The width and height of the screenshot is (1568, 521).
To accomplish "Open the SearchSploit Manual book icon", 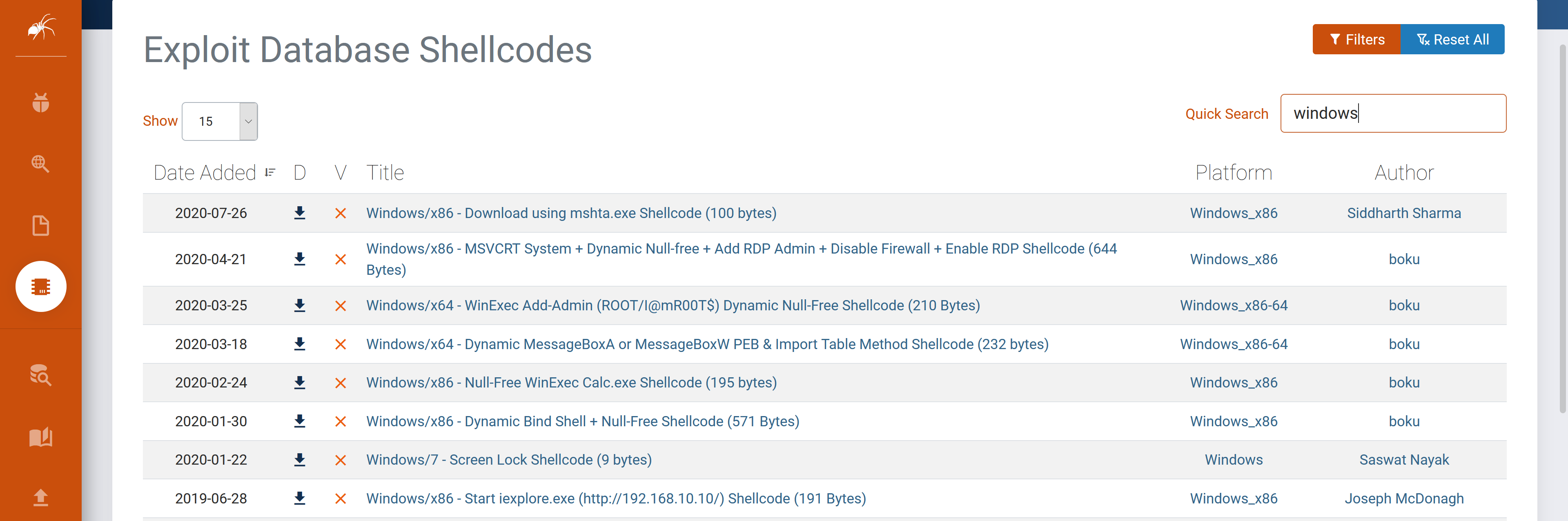I will 41,436.
